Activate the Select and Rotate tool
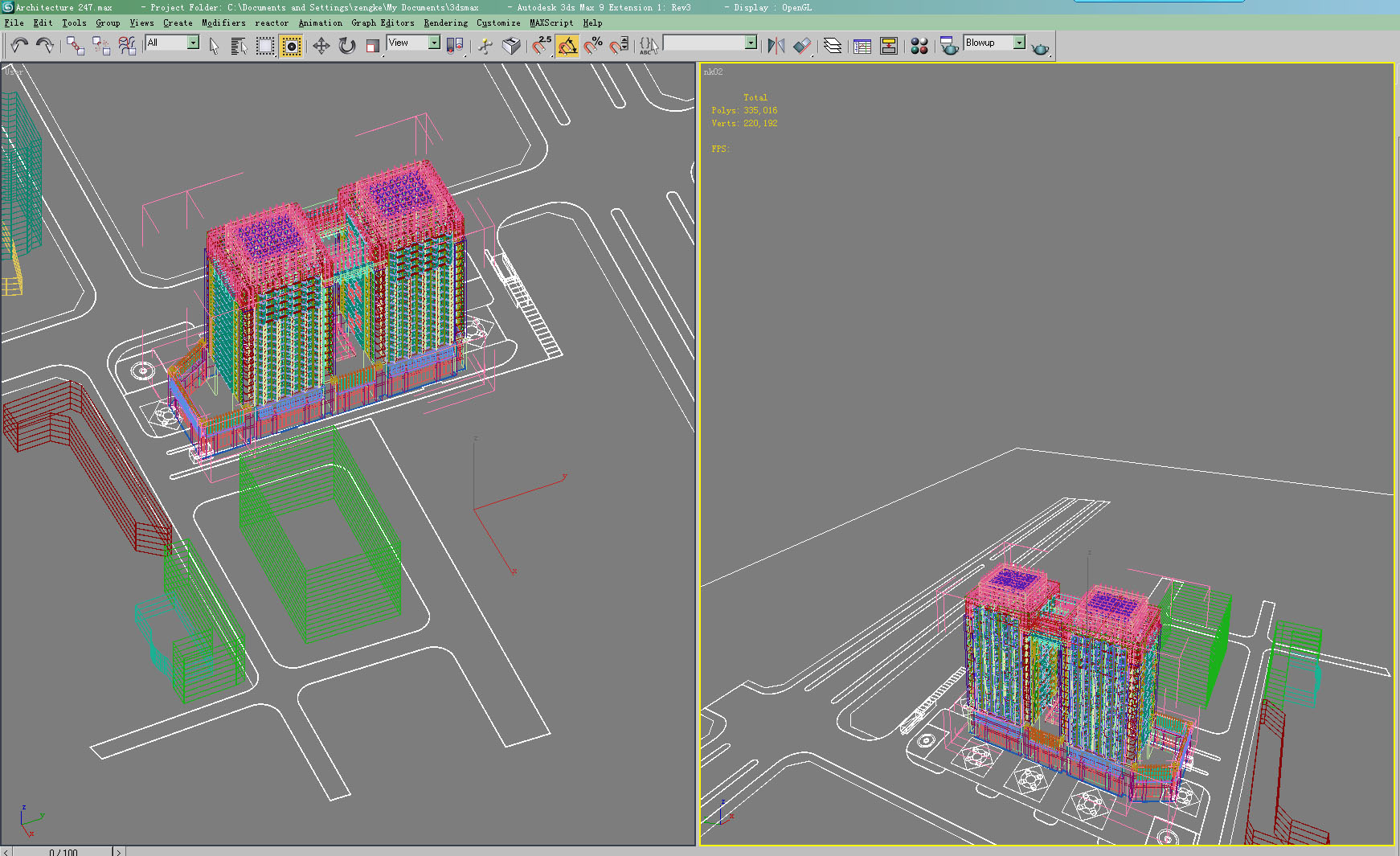This screenshot has height=856, width=1400. tap(347, 46)
